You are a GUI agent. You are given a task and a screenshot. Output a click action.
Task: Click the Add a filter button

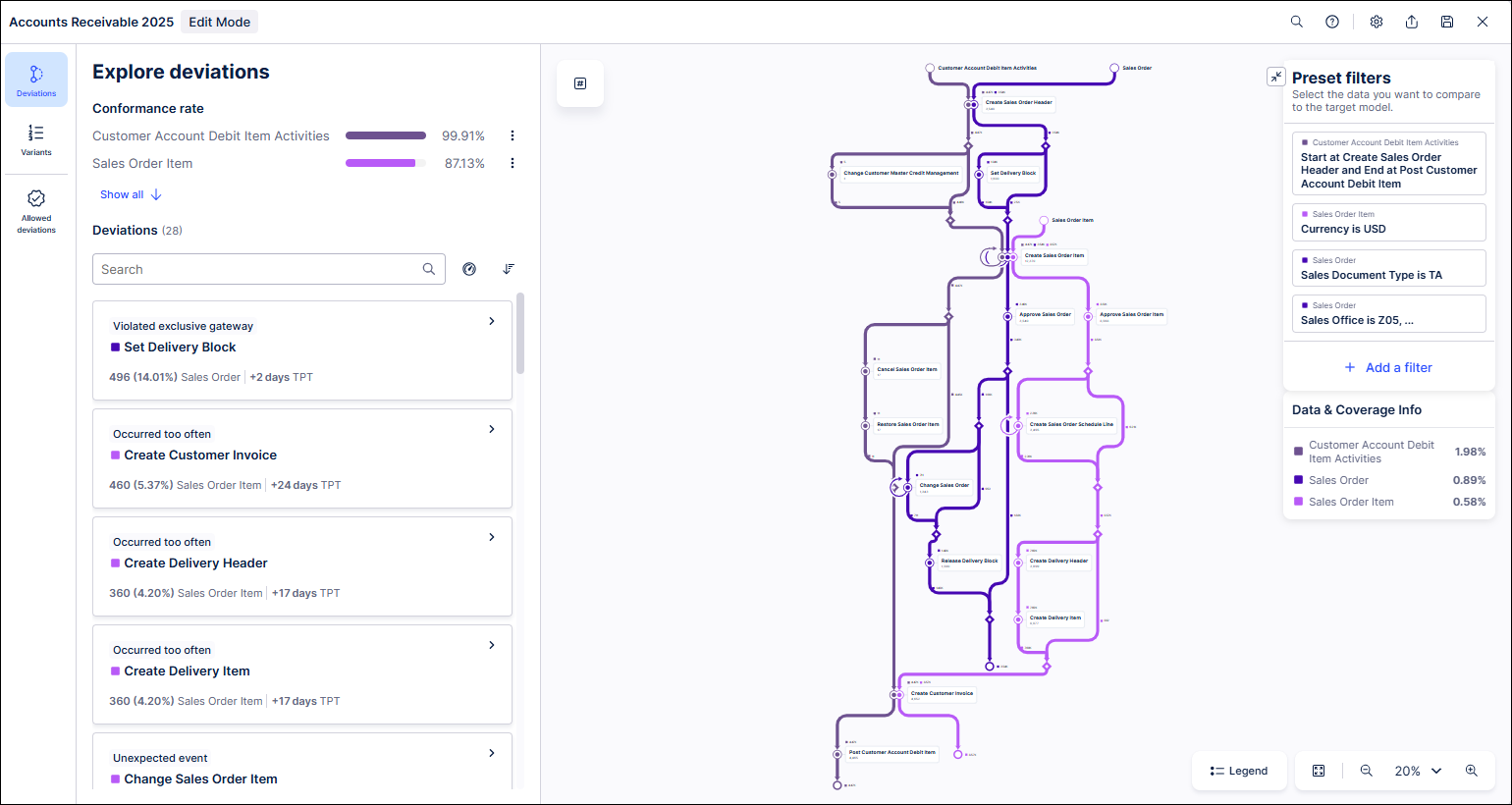(1388, 367)
